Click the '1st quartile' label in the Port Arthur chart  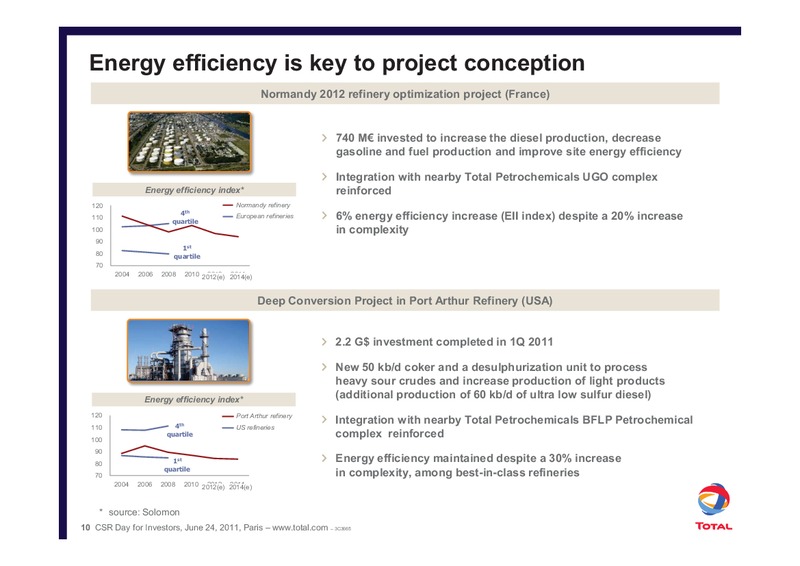click(x=177, y=465)
